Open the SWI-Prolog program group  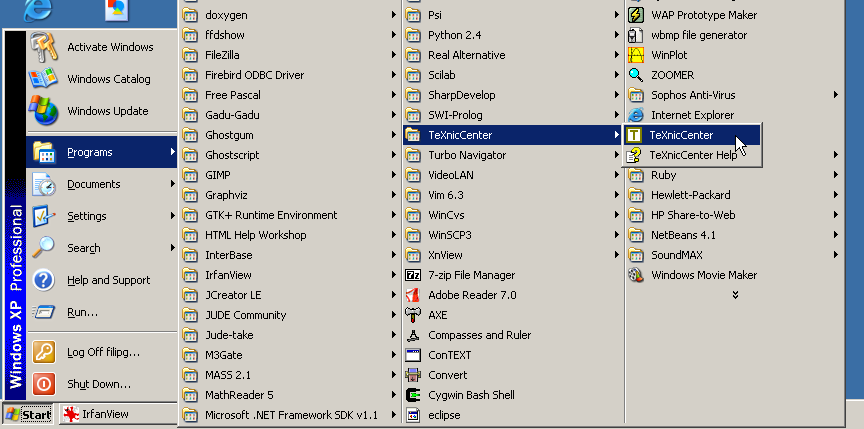click(x=513, y=115)
